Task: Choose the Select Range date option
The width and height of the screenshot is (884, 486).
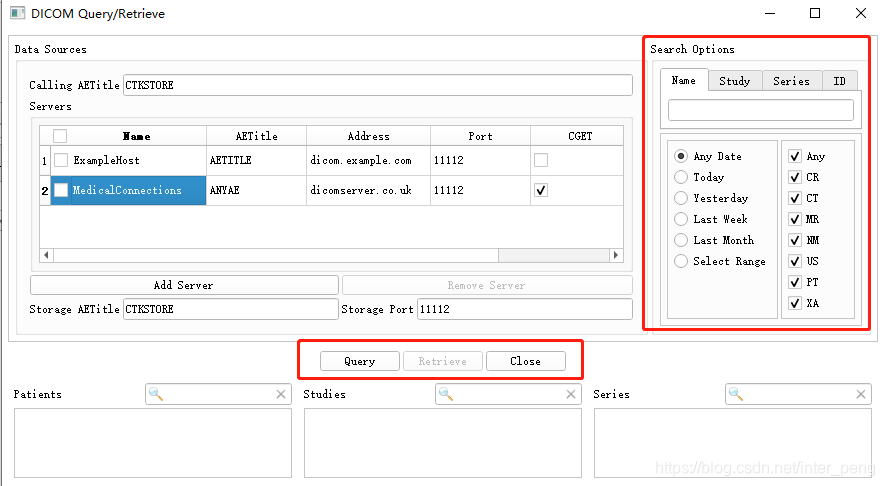Action: tap(681, 261)
